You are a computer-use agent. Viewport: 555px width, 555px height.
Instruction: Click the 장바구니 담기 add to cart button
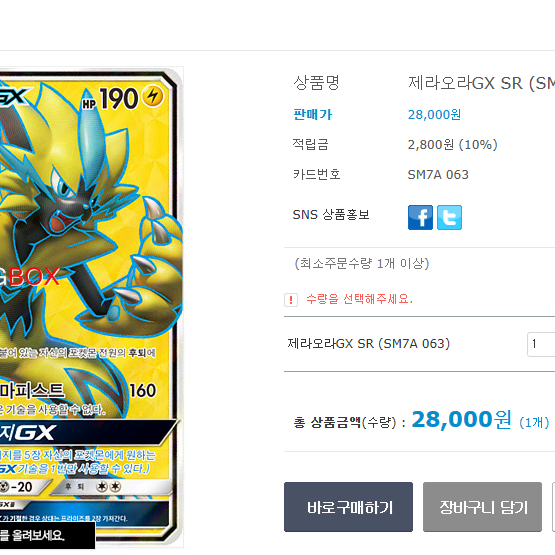pyautogui.click(x=482, y=507)
